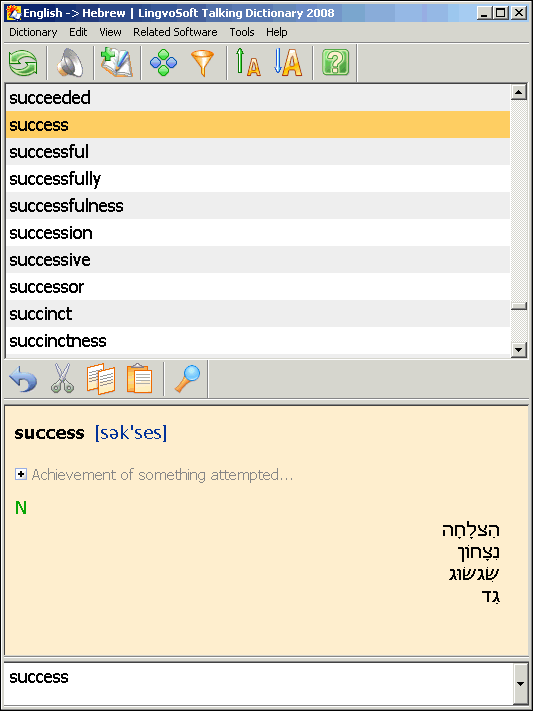Increase font size with blue arrow A
This screenshot has height=711, width=533.
click(288, 63)
